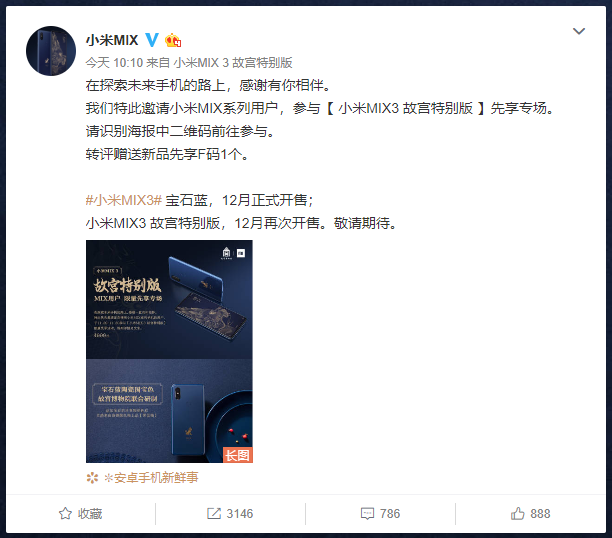Open the #小米MIX3# hashtag topic
Image resolution: width=612 pixels, height=538 pixels.
click(x=123, y=200)
